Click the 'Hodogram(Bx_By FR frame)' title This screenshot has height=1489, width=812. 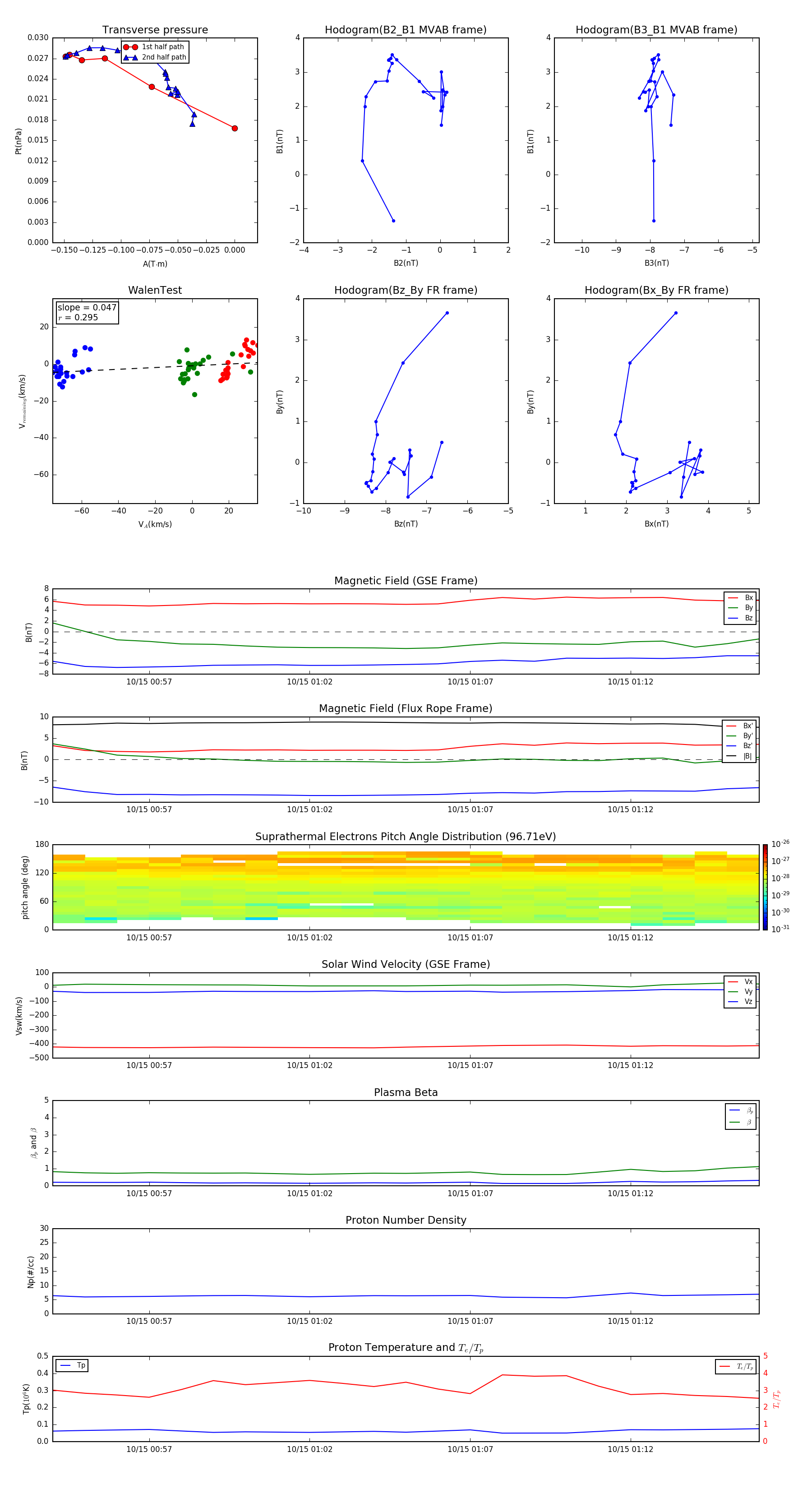pyautogui.click(x=656, y=290)
